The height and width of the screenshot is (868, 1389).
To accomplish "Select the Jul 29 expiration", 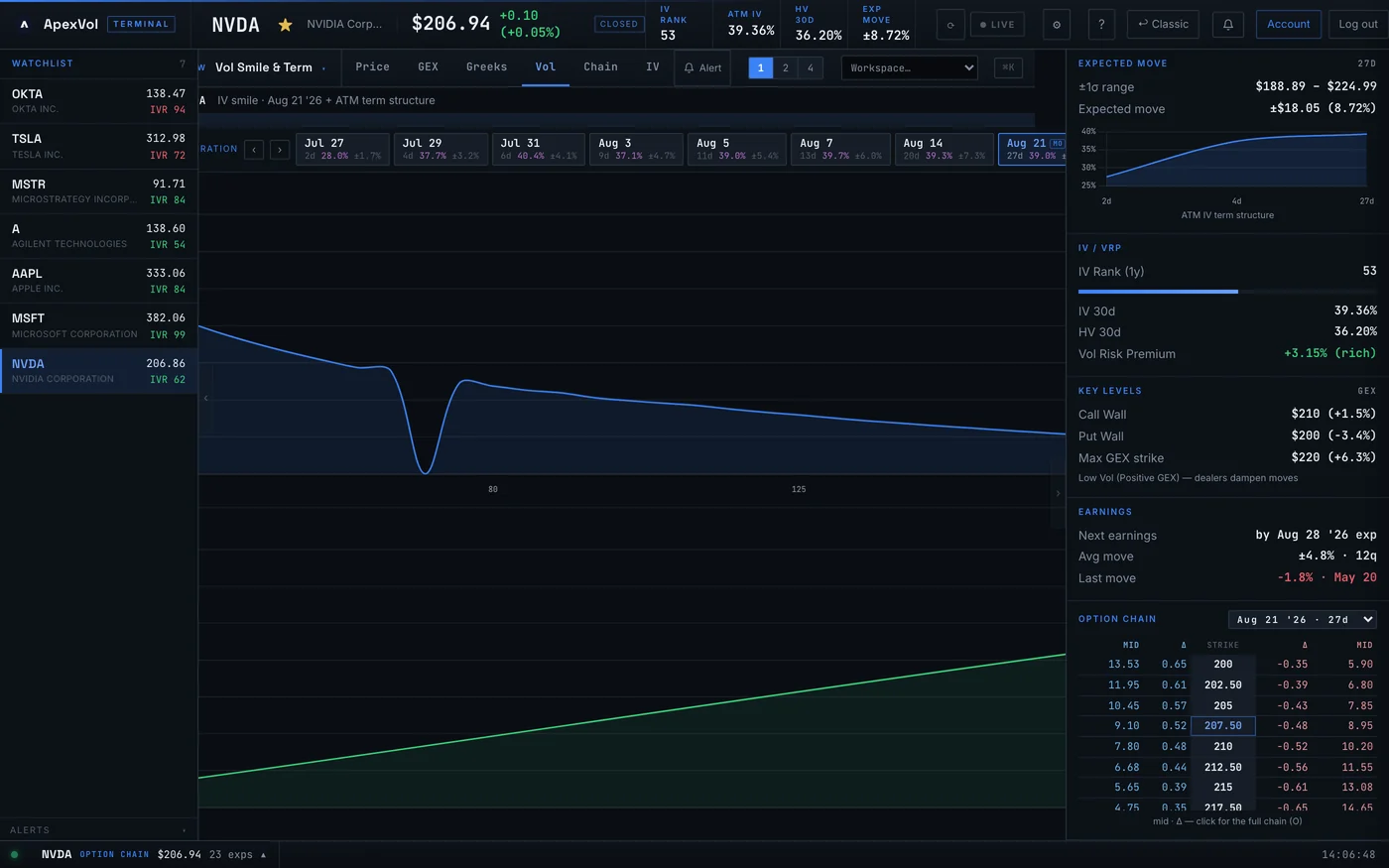I will [x=441, y=149].
